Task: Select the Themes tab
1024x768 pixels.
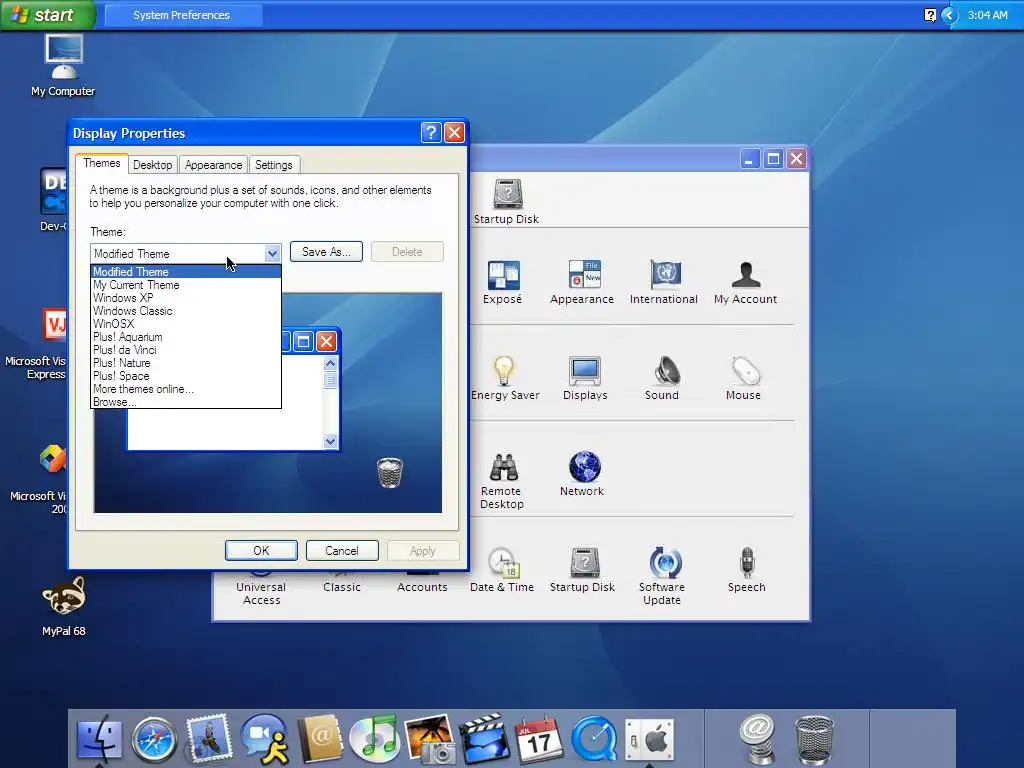Action: coord(101,163)
